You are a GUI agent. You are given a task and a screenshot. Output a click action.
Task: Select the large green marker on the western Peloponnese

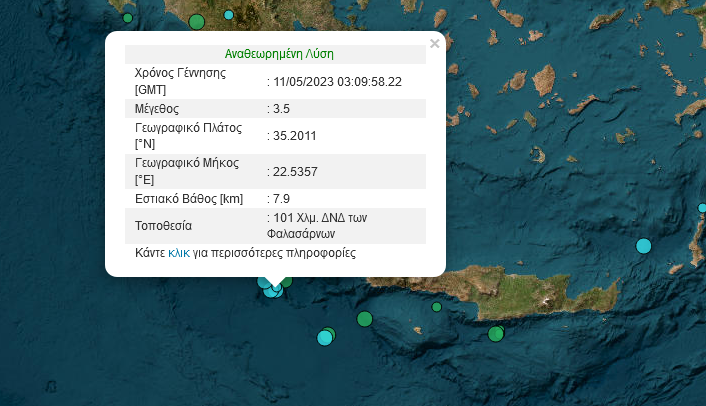point(197,22)
